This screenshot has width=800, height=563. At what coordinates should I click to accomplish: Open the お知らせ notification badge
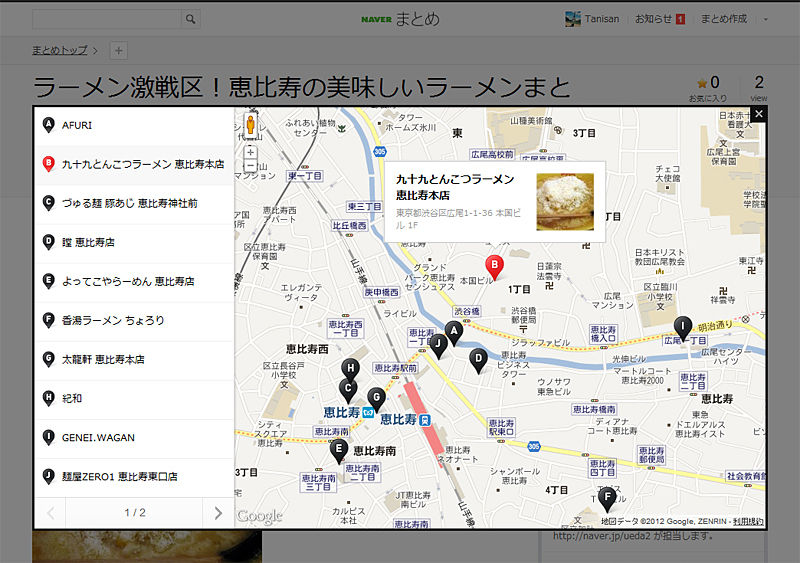pos(680,19)
